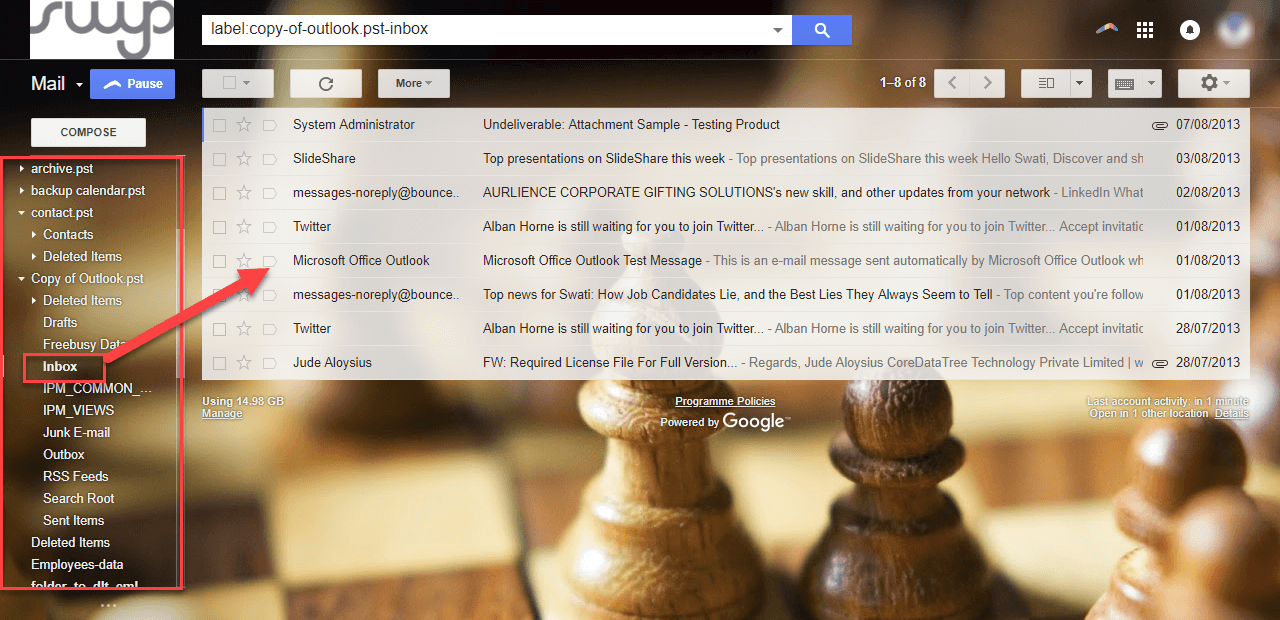The height and width of the screenshot is (620, 1280).
Task: Tick checkbox for Twitter email dated 01/08/2013
Action: [219, 227]
